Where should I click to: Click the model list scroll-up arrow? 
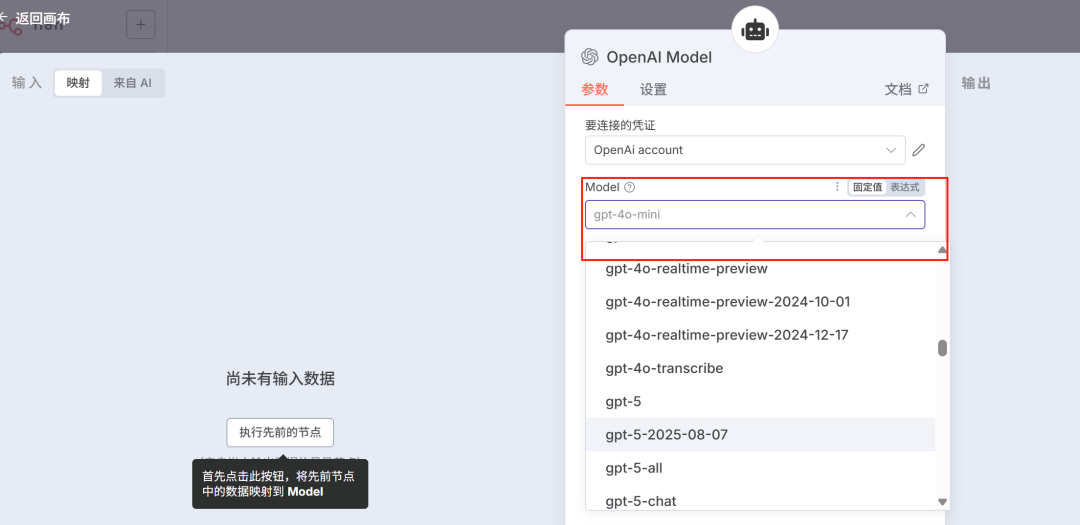coord(942,250)
